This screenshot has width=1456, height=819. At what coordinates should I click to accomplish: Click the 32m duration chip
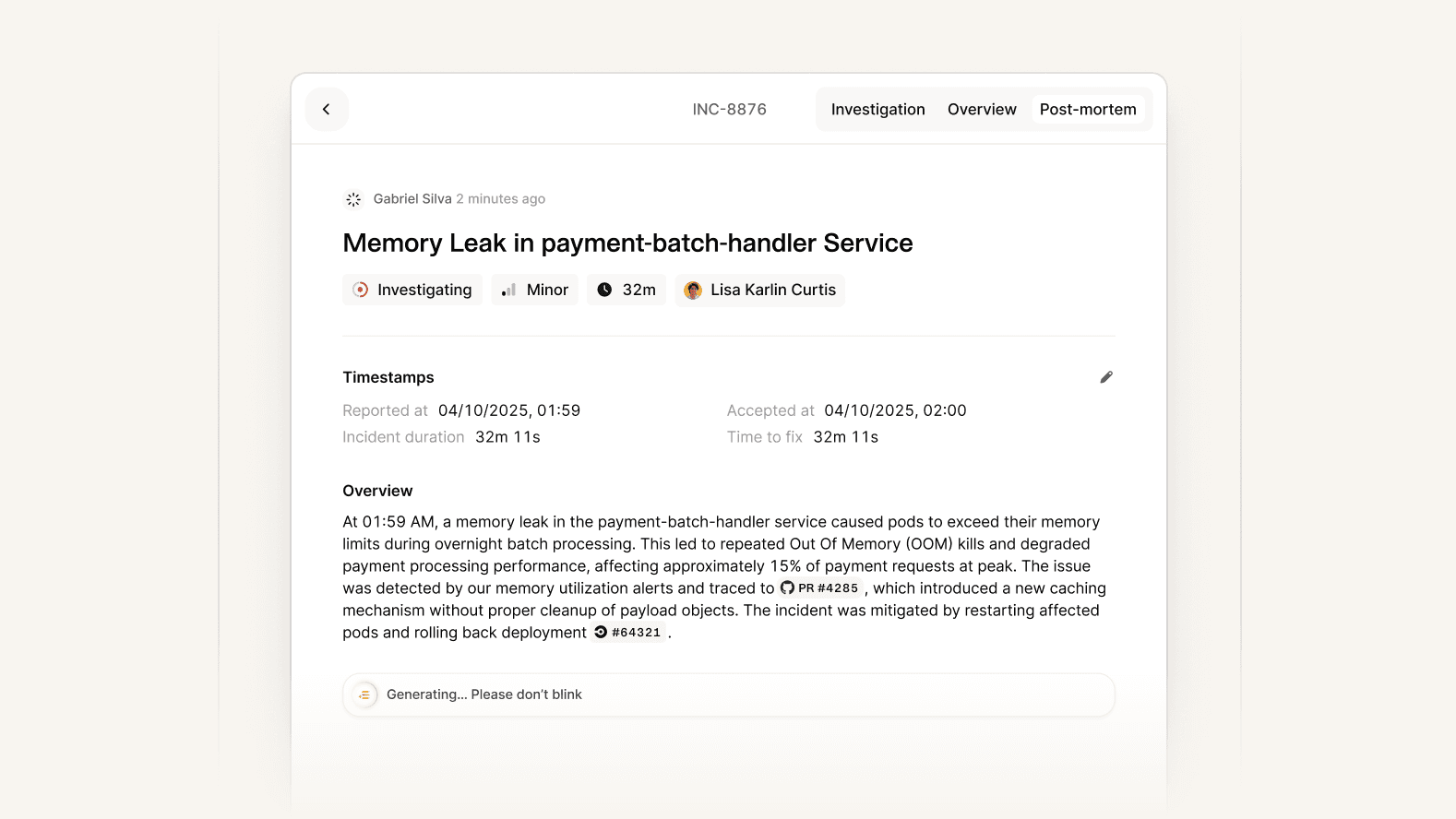click(627, 290)
